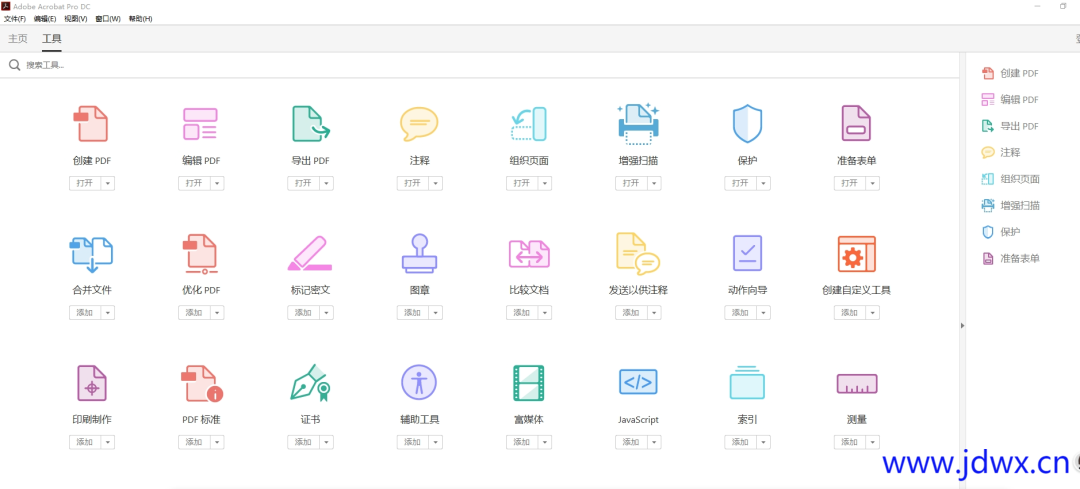Click the 合并文件 icon

[x=91, y=254]
